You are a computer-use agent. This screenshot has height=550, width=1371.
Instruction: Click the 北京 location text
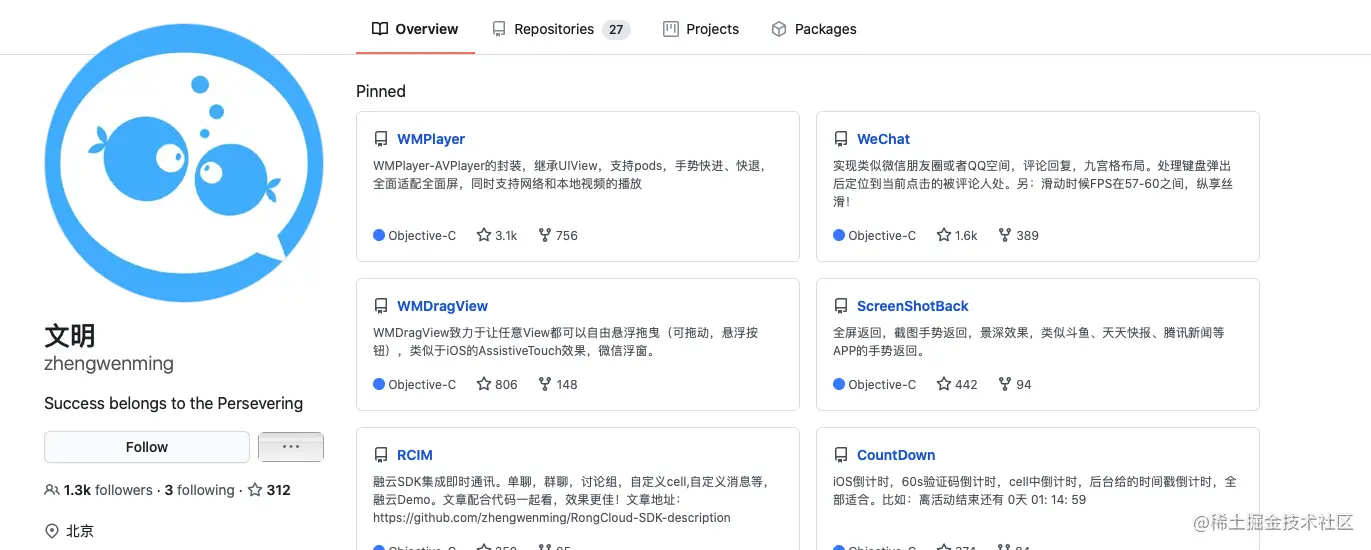80,531
